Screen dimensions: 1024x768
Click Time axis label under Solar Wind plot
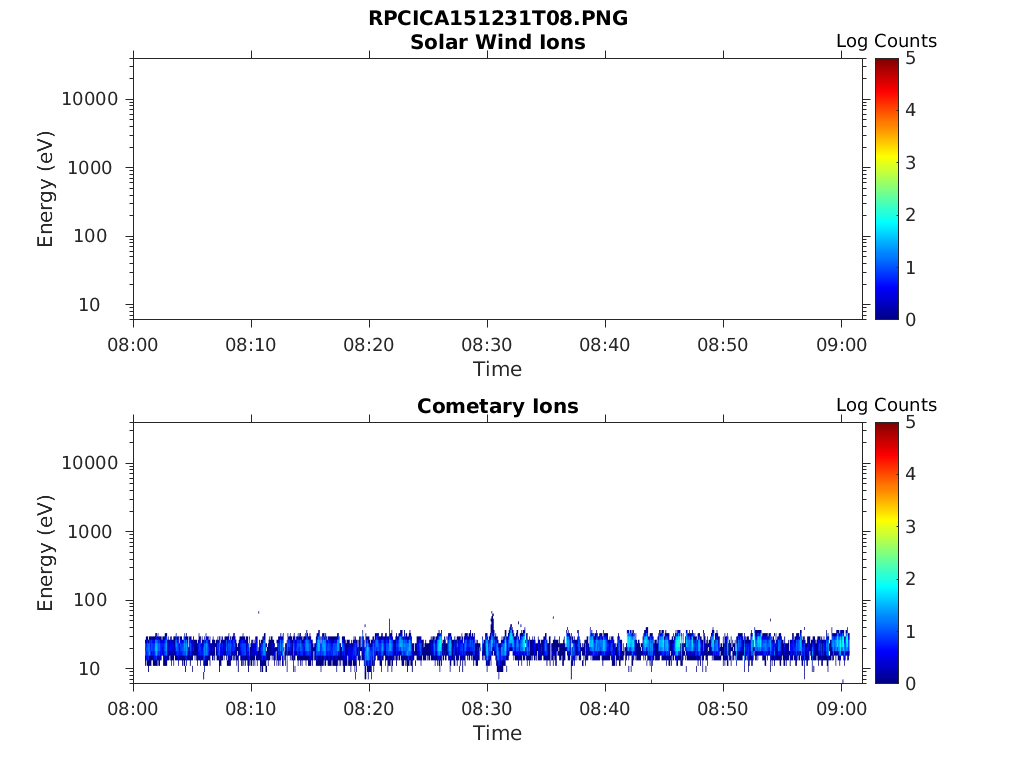click(x=498, y=369)
